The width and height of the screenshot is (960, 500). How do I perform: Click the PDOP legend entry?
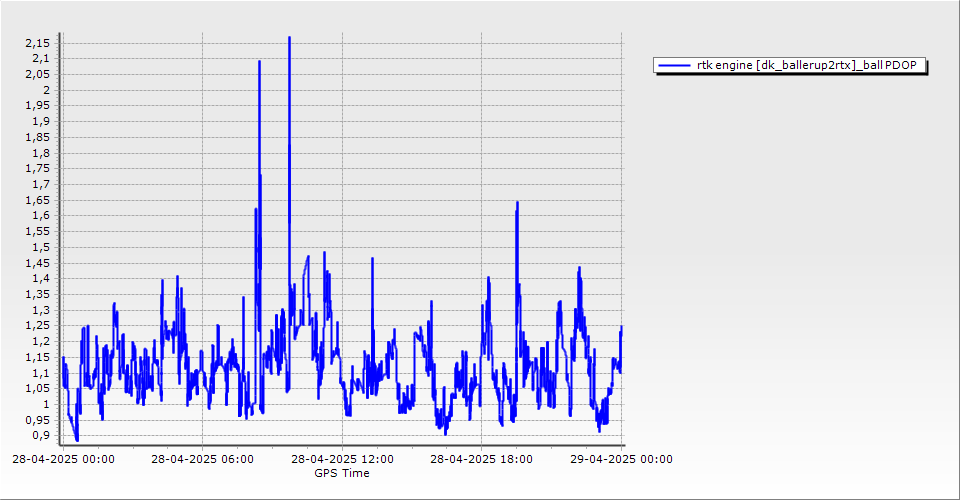(x=790, y=65)
